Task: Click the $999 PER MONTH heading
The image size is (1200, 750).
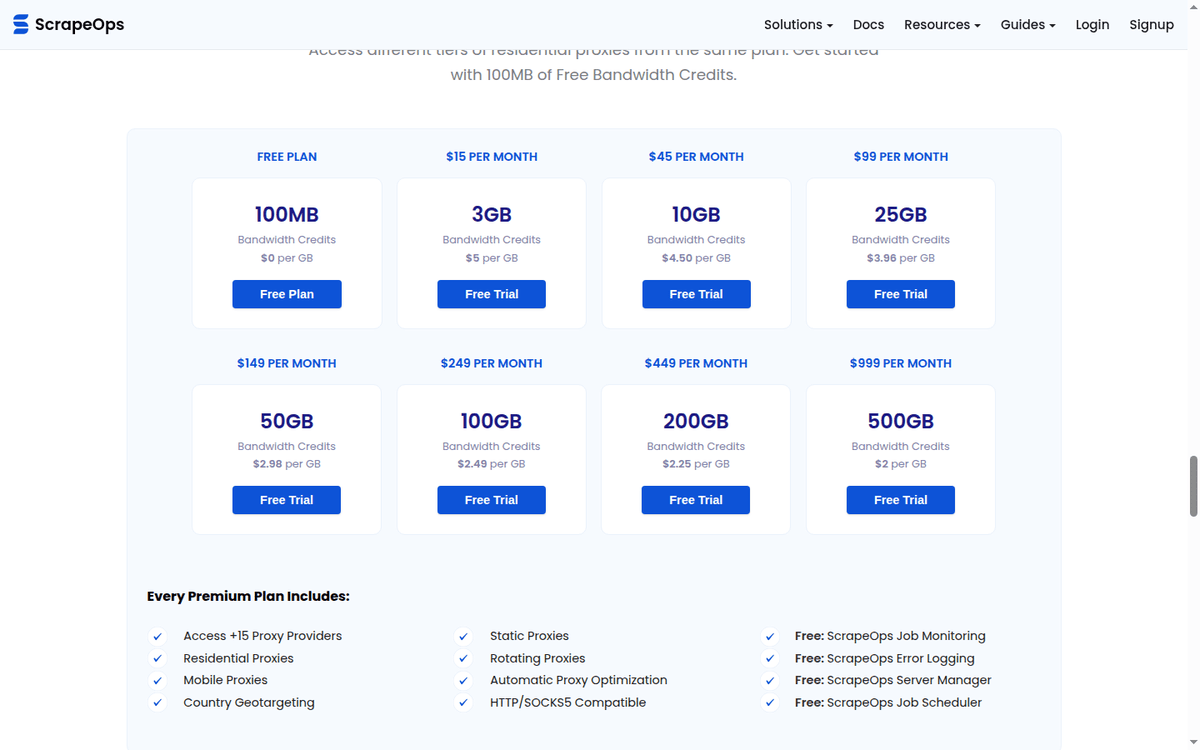Action: (900, 363)
